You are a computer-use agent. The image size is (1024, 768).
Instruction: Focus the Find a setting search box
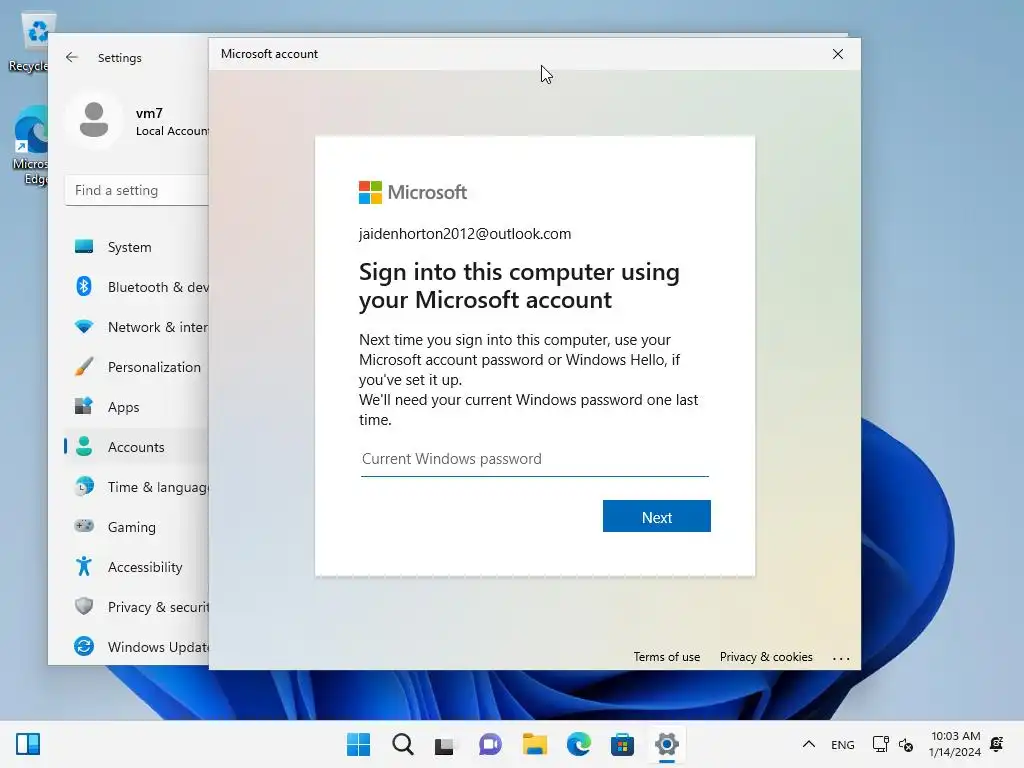point(136,190)
